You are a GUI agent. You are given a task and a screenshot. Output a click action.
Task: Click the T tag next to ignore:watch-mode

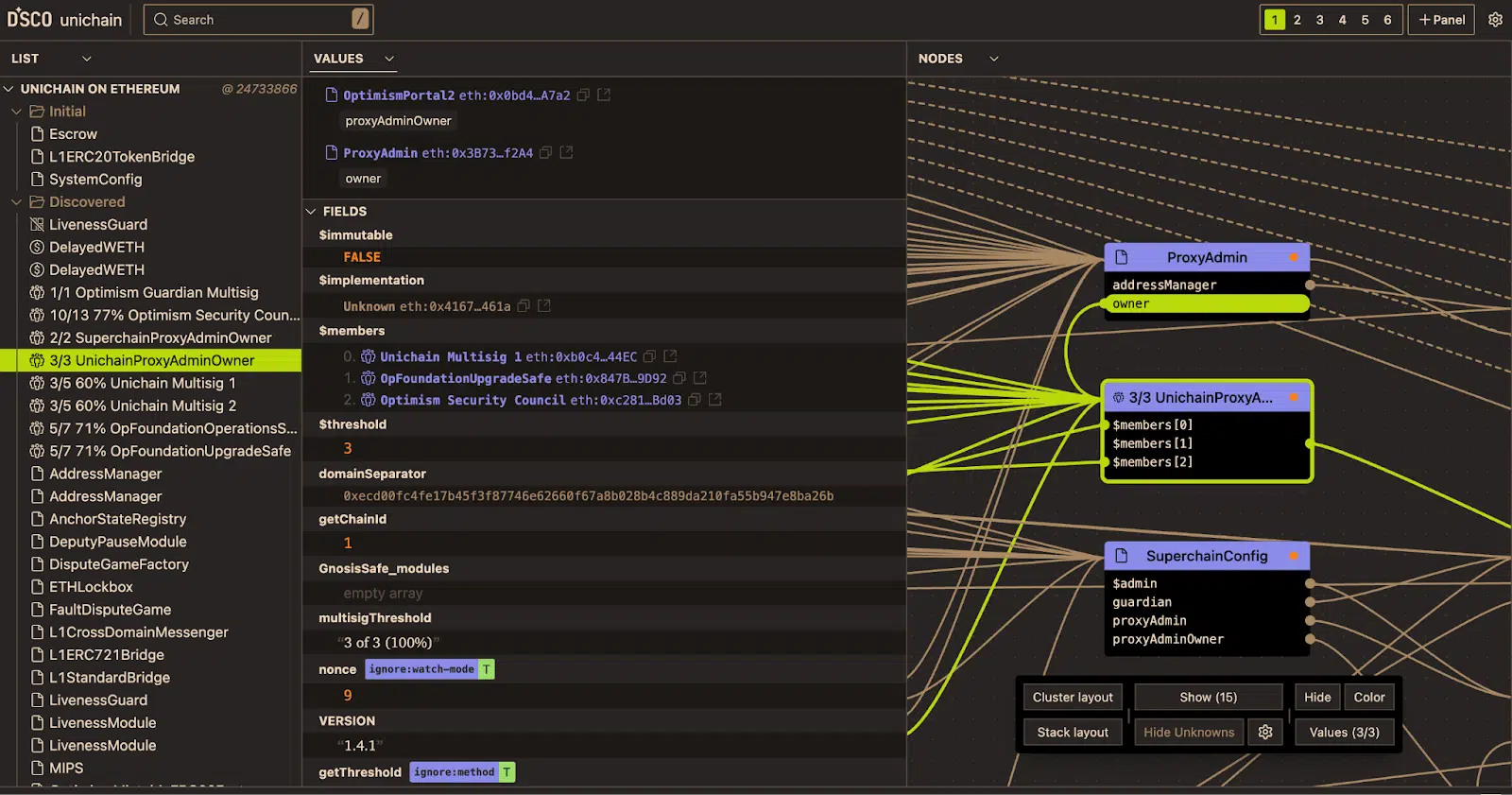point(486,669)
